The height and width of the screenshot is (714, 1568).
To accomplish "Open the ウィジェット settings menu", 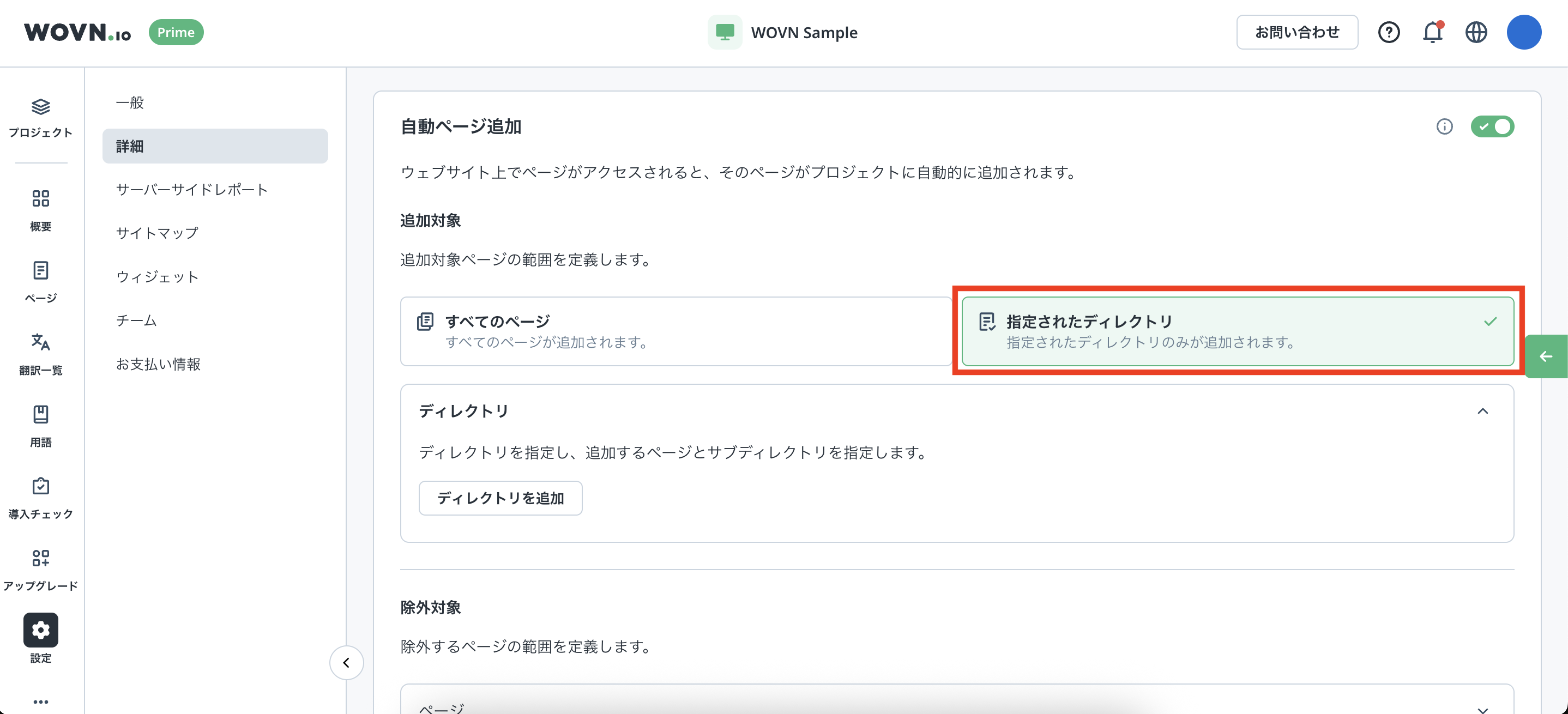I will (158, 277).
